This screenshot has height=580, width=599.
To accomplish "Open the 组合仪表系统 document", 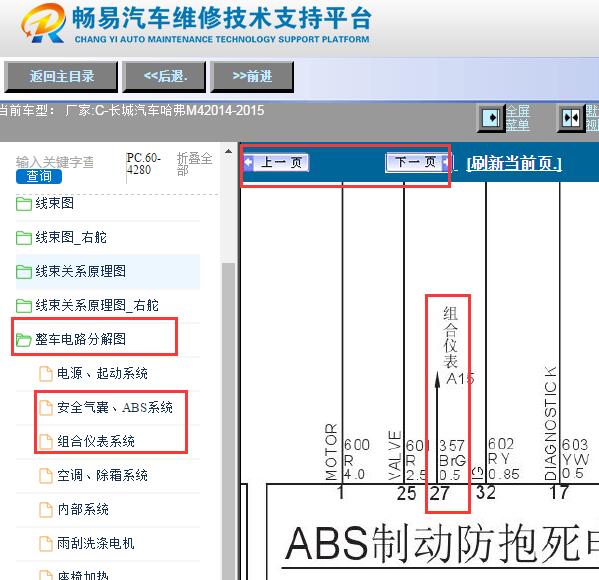I will pos(96,441).
